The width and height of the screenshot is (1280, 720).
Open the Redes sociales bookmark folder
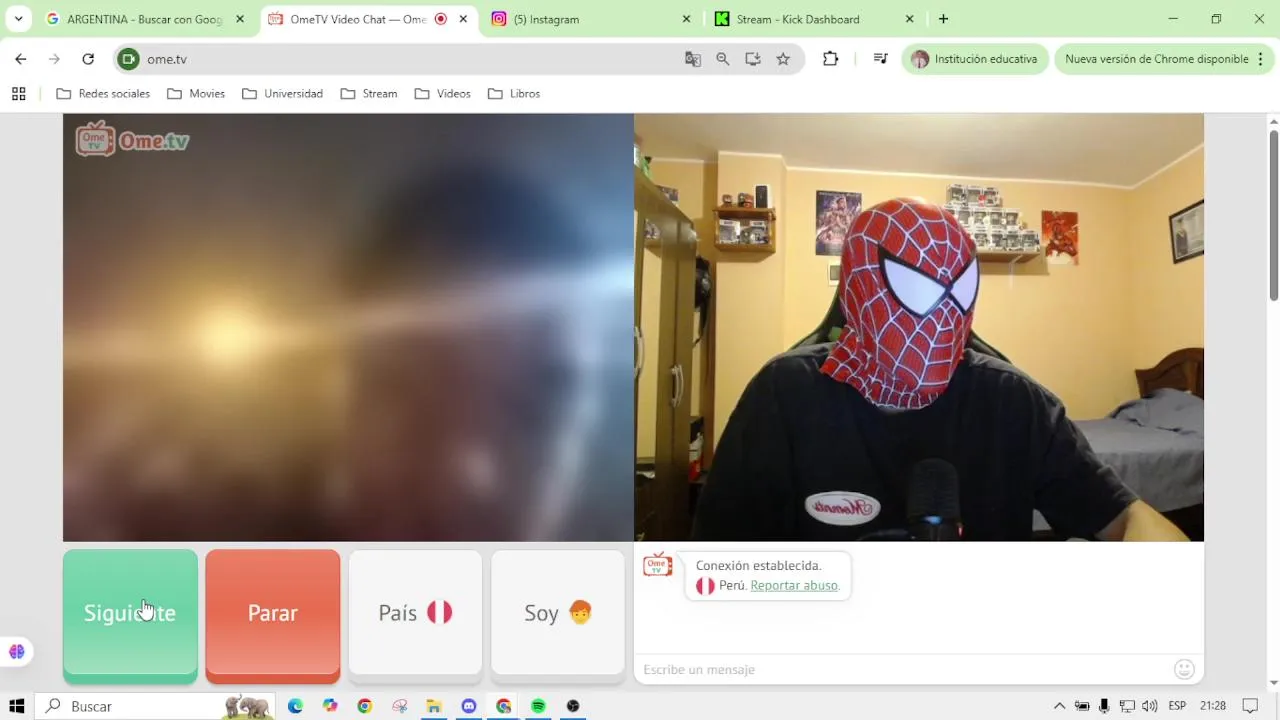(103, 94)
